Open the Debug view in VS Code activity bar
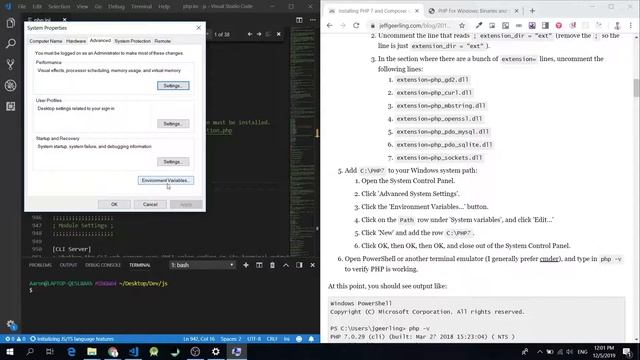640x360 pixels. click(11, 85)
